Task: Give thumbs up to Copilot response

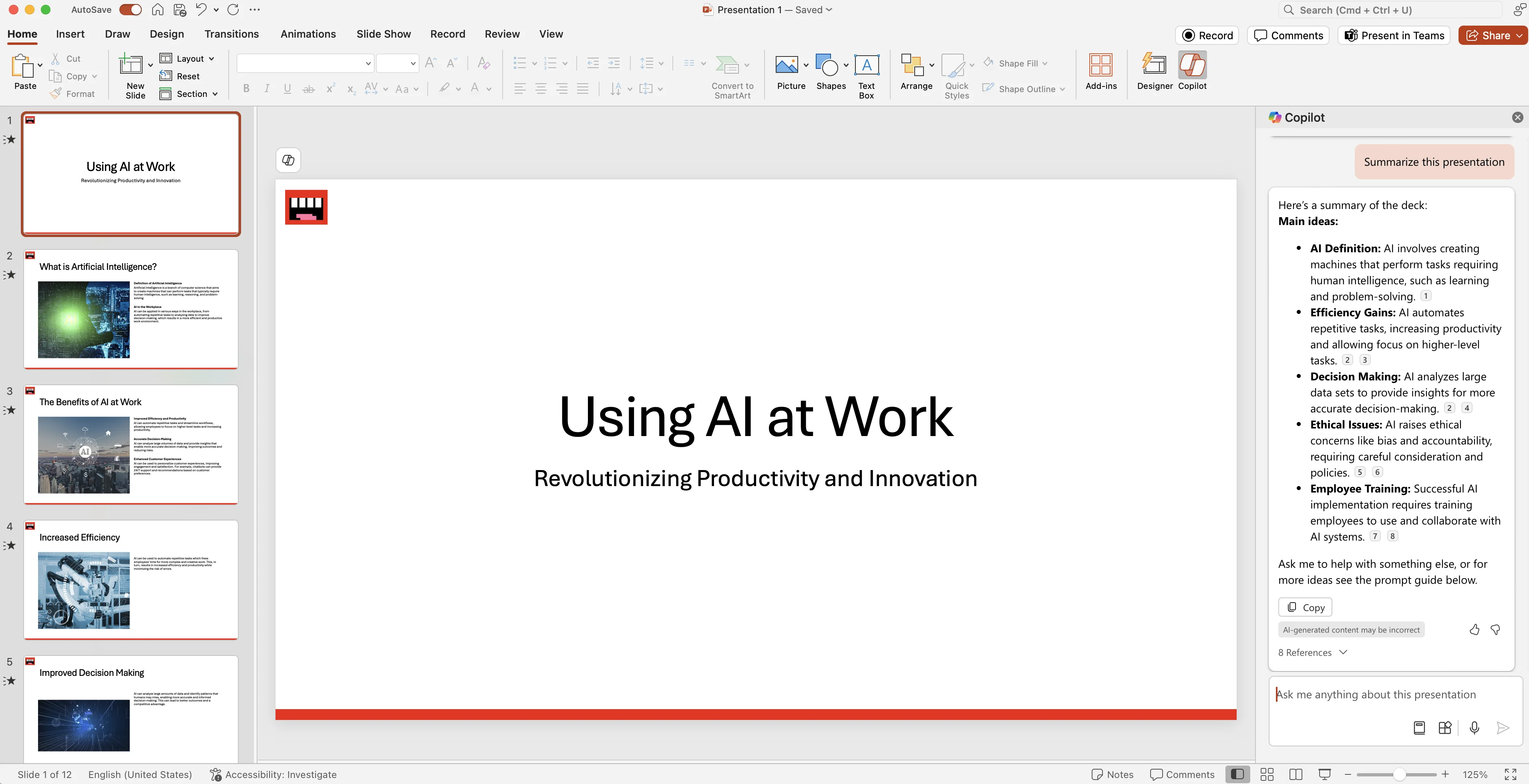Action: 1475,630
